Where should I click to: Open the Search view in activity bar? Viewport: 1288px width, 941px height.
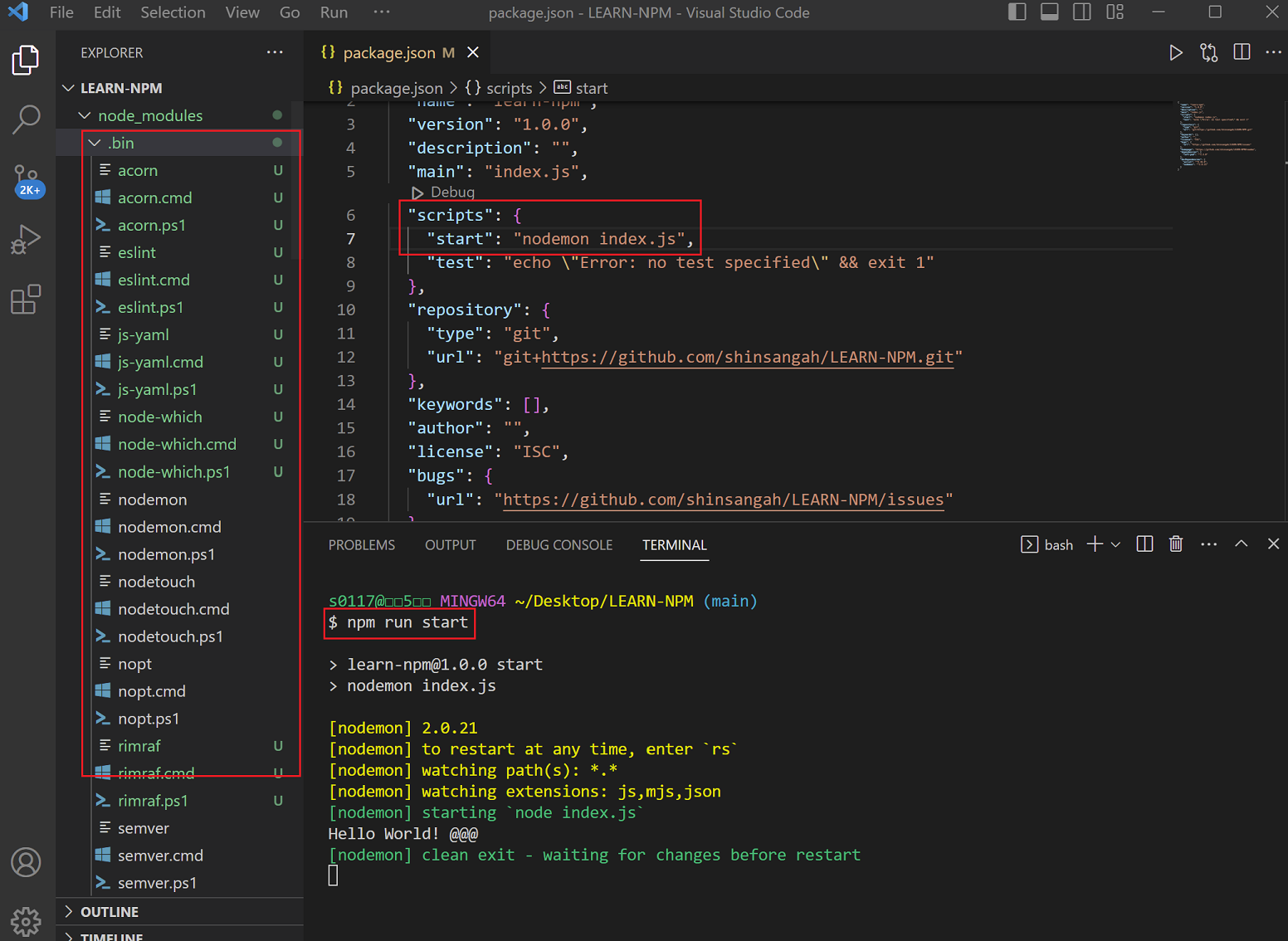[26, 119]
